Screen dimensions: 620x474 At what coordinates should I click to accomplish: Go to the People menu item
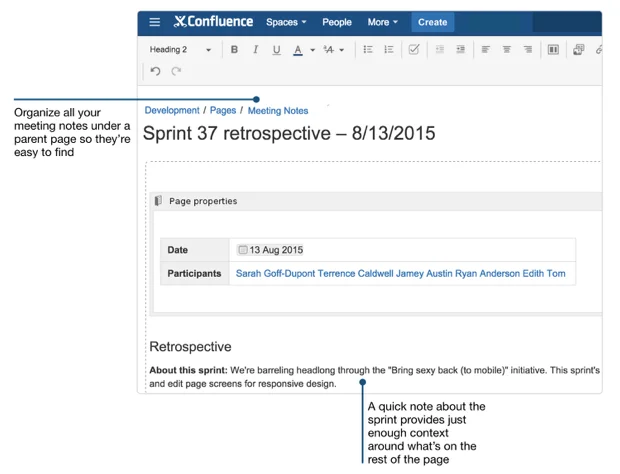coord(337,22)
